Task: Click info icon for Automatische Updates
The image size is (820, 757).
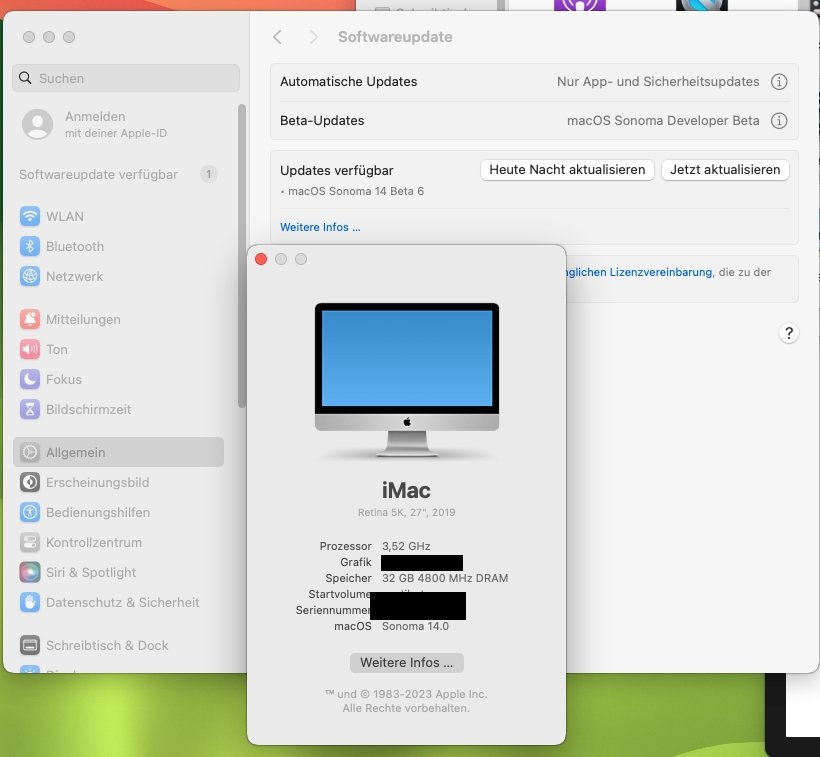Action: (779, 82)
